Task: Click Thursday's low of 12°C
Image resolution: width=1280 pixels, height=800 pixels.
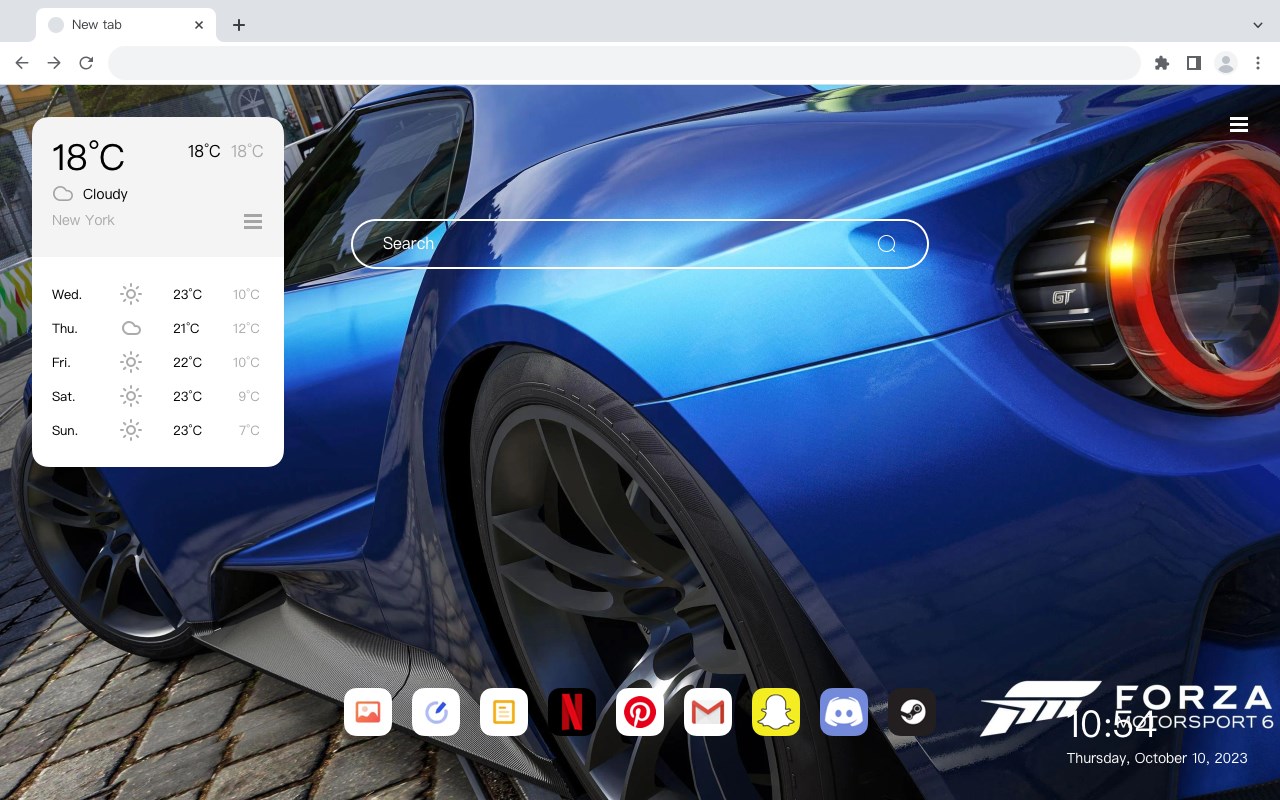Action: 246,329
